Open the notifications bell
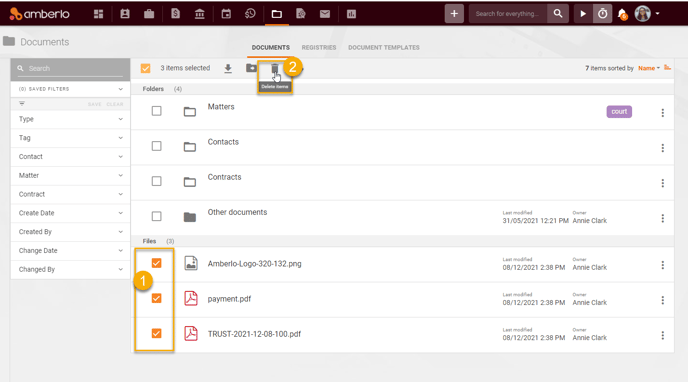688x382 pixels. click(x=622, y=14)
